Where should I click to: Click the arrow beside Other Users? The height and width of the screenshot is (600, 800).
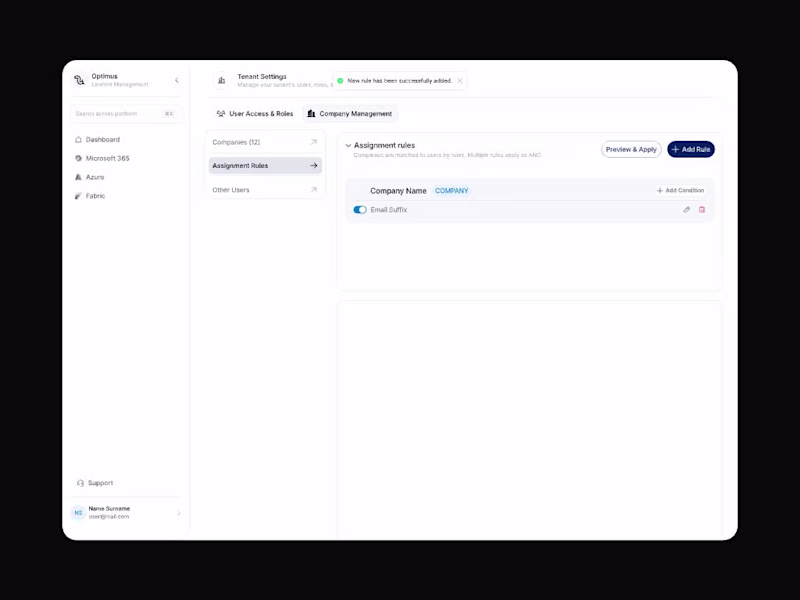point(314,190)
